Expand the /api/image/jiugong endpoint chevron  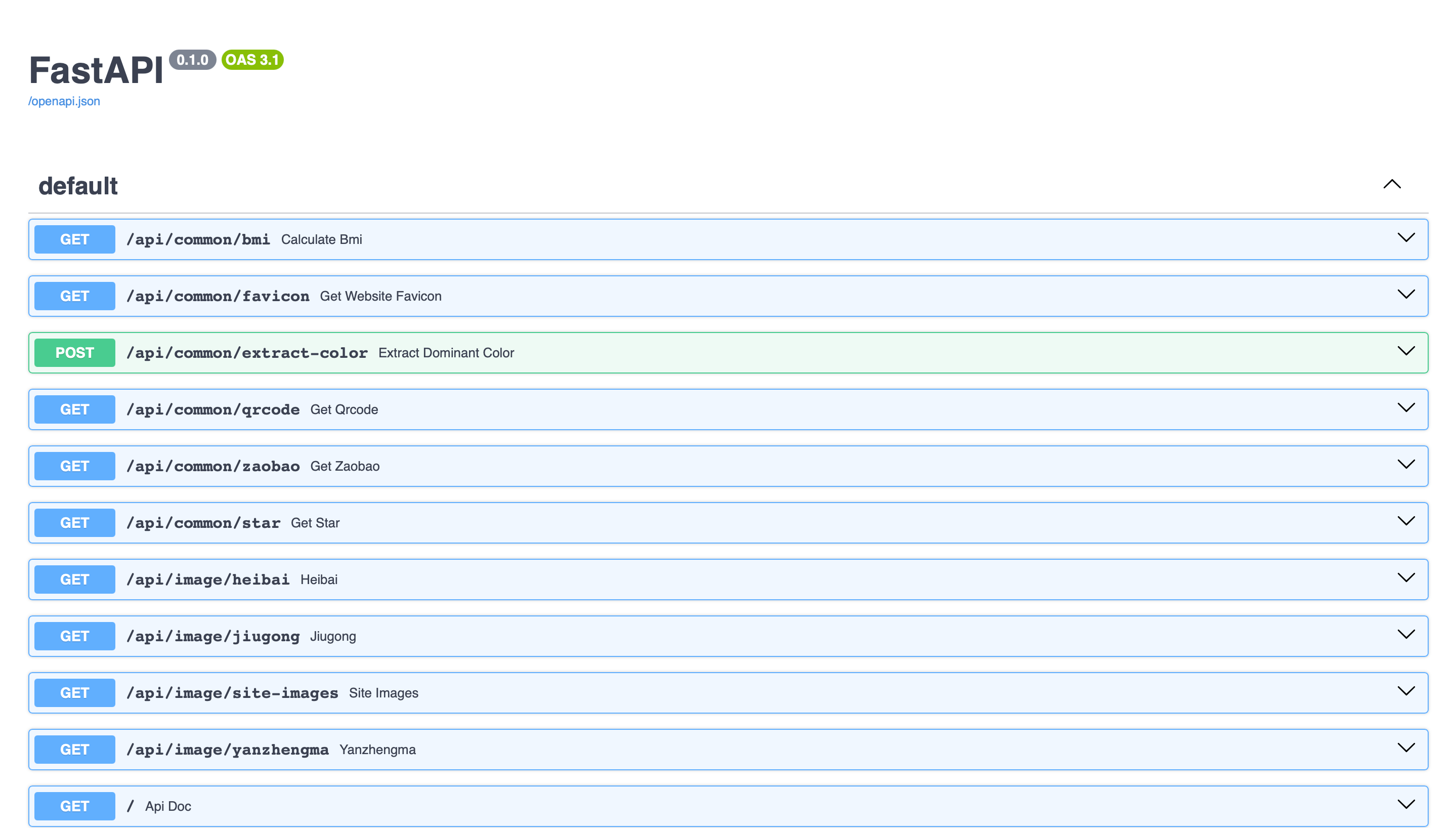[x=1406, y=635]
